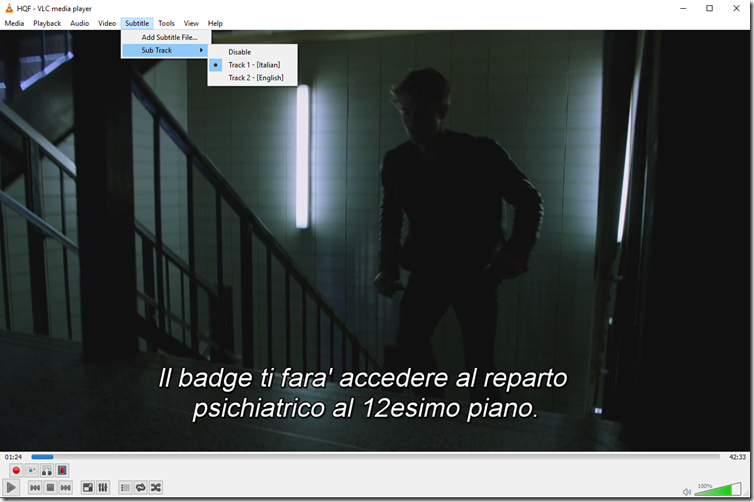Open the Video menu
754x502 pixels.
[107, 23]
